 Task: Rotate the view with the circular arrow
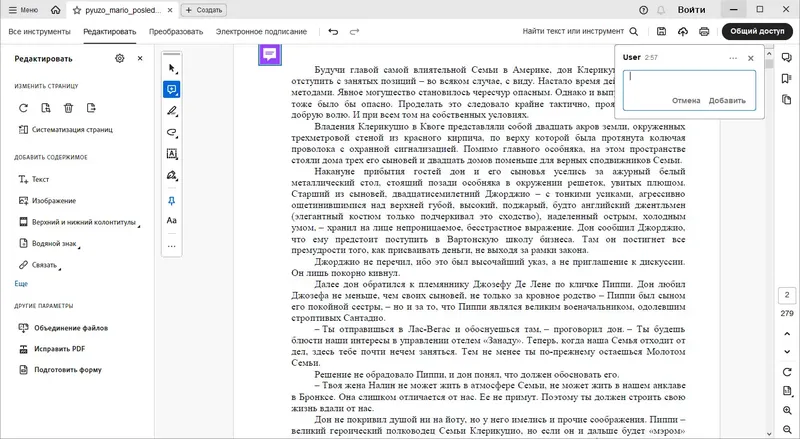coord(787,372)
